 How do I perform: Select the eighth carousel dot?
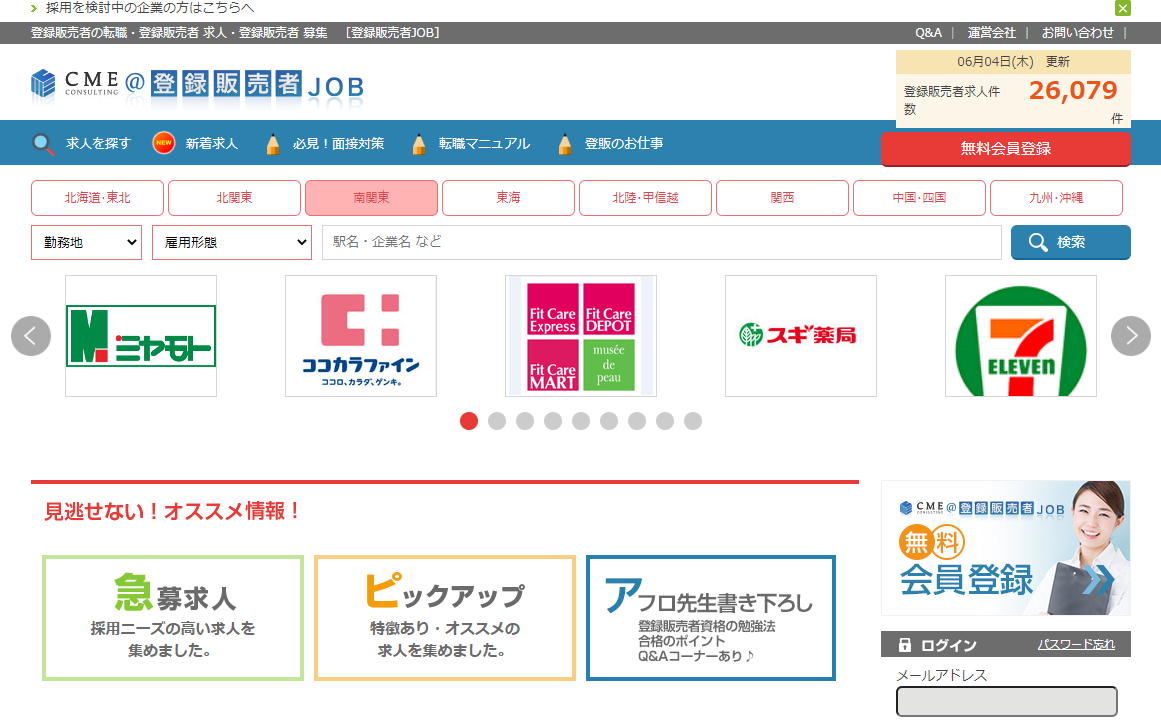665,421
